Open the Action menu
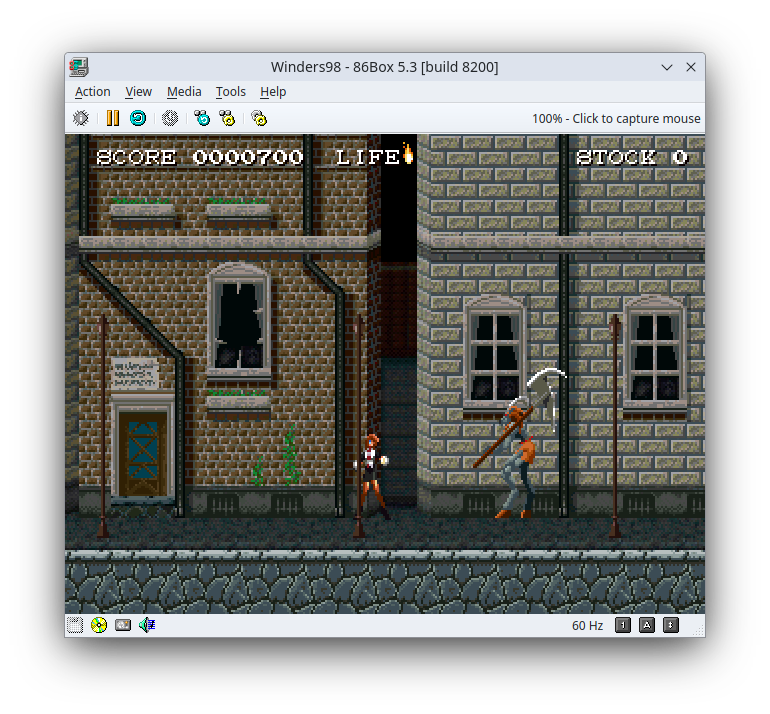770x714 pixels. click(93, 91)
